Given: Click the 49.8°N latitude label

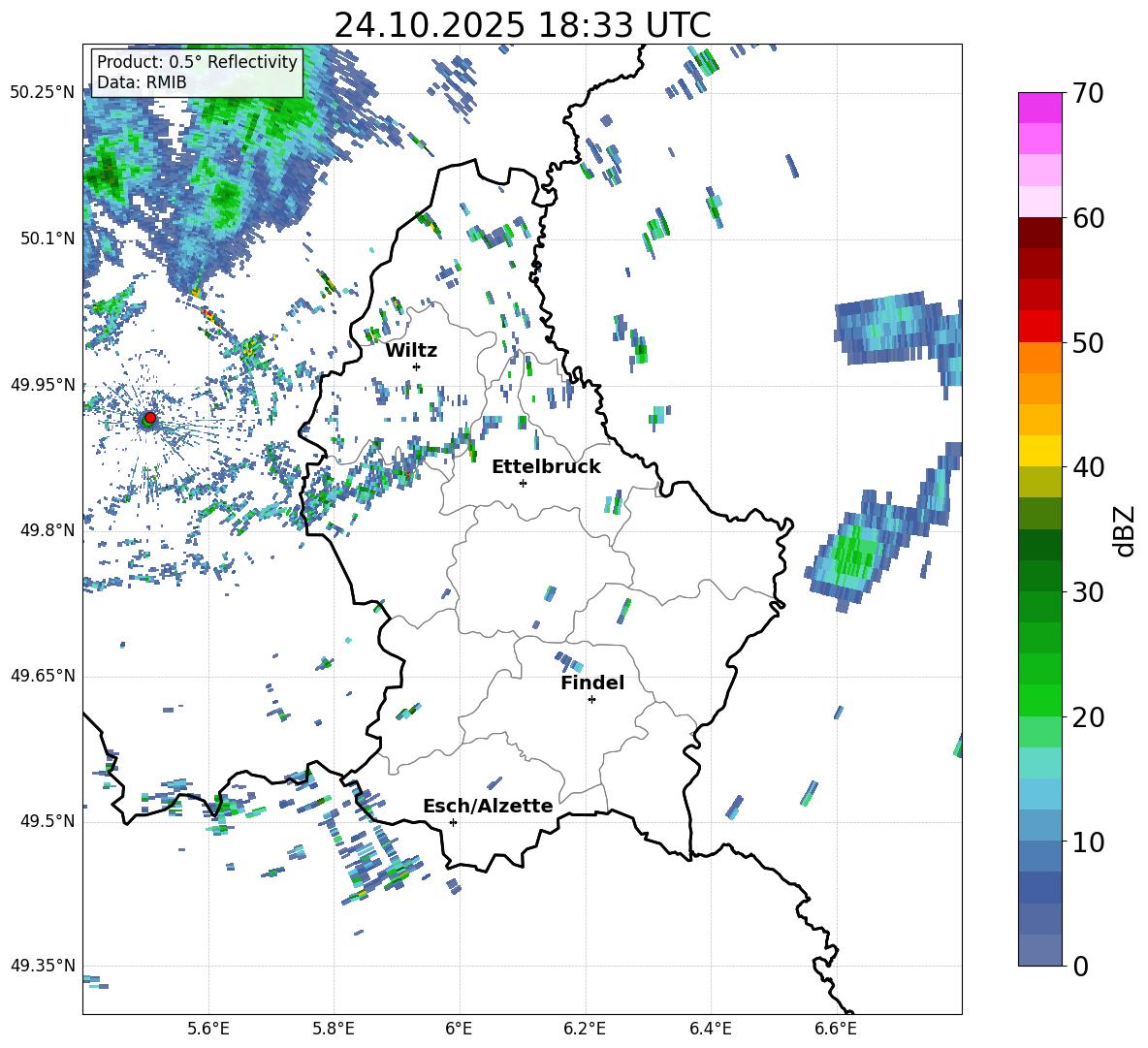Looking at the screenshot, I should pyautogui.click(x=47, y=530).
